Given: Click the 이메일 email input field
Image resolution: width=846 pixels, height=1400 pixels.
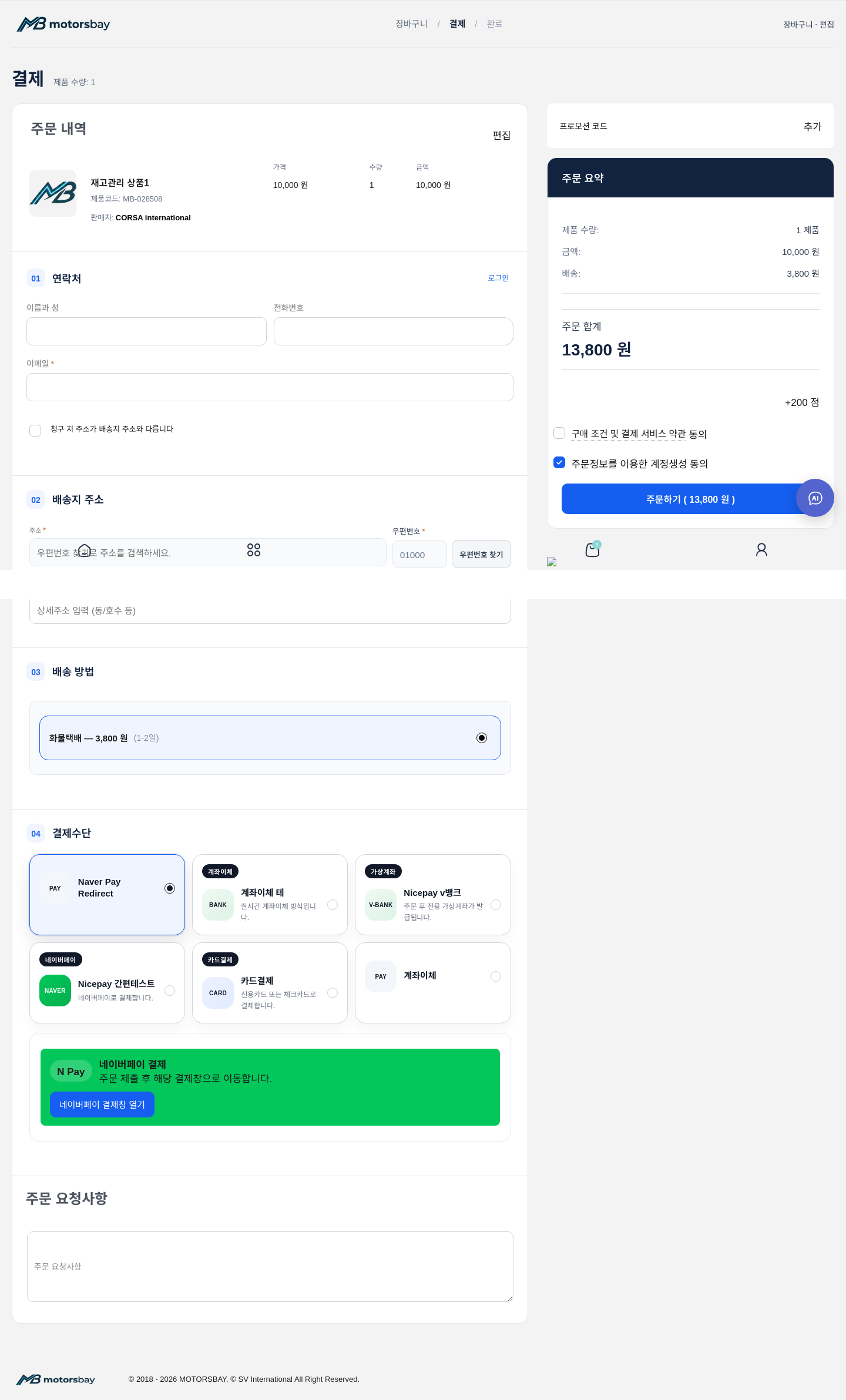Looking at the screenshot, I should [x=270, y=387].
